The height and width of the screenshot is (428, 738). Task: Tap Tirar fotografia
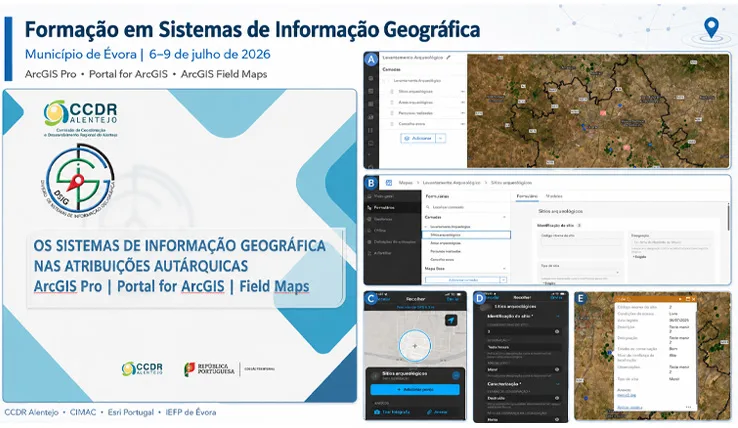pos(392,412)
